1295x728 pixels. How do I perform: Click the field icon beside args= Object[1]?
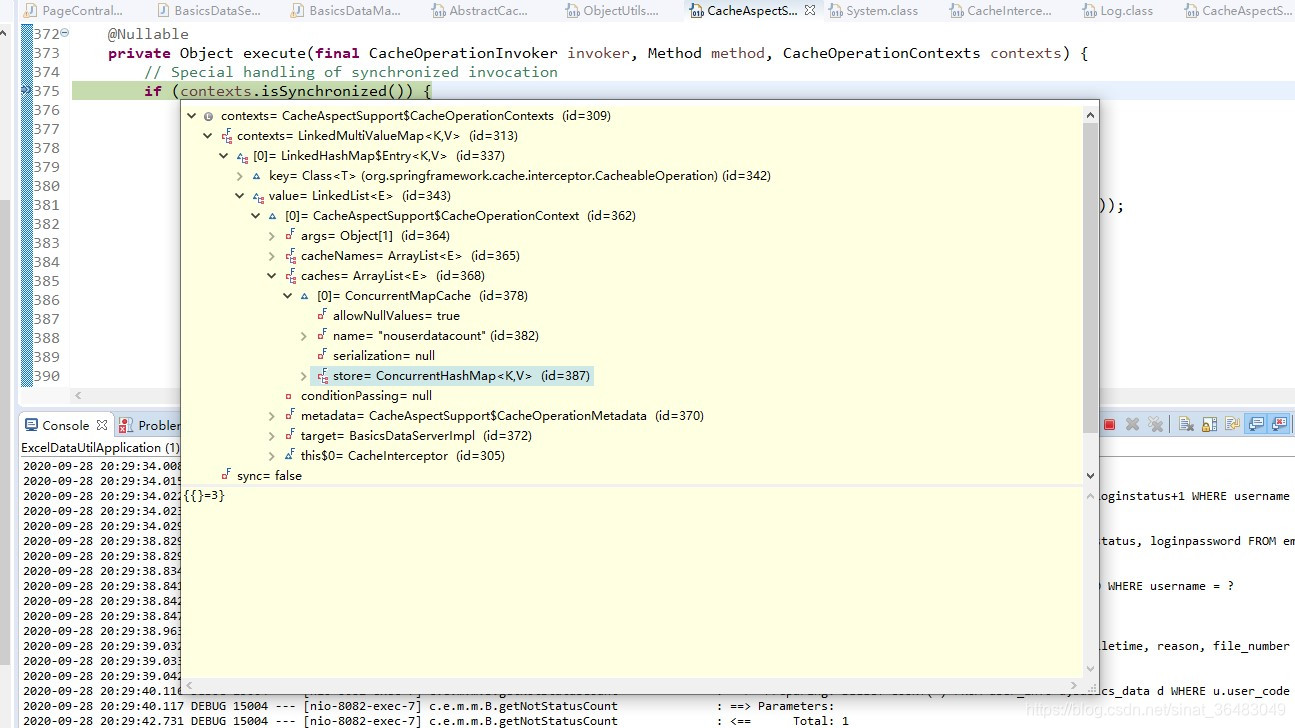291,236
